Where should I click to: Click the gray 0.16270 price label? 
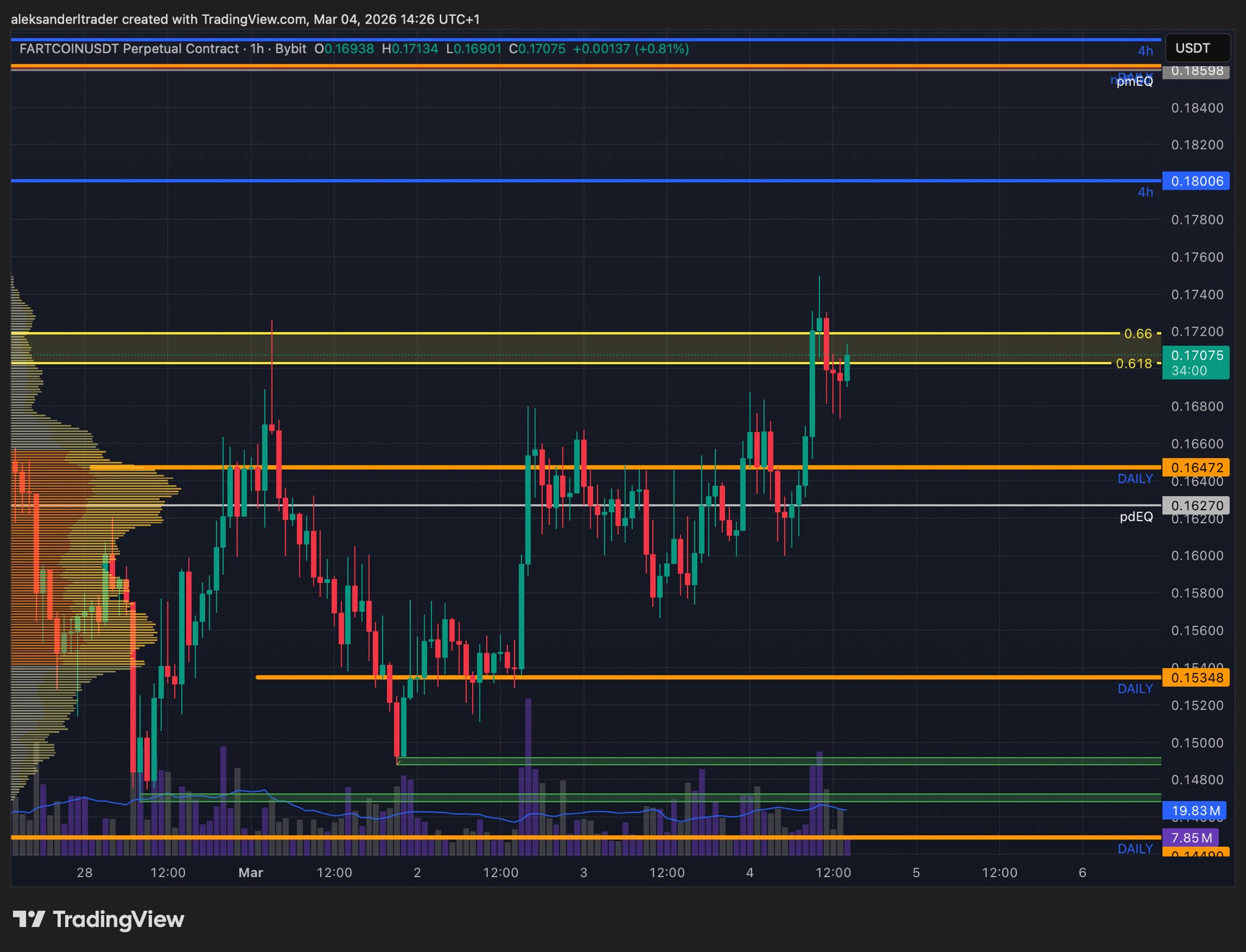(x=1196, y=505)
